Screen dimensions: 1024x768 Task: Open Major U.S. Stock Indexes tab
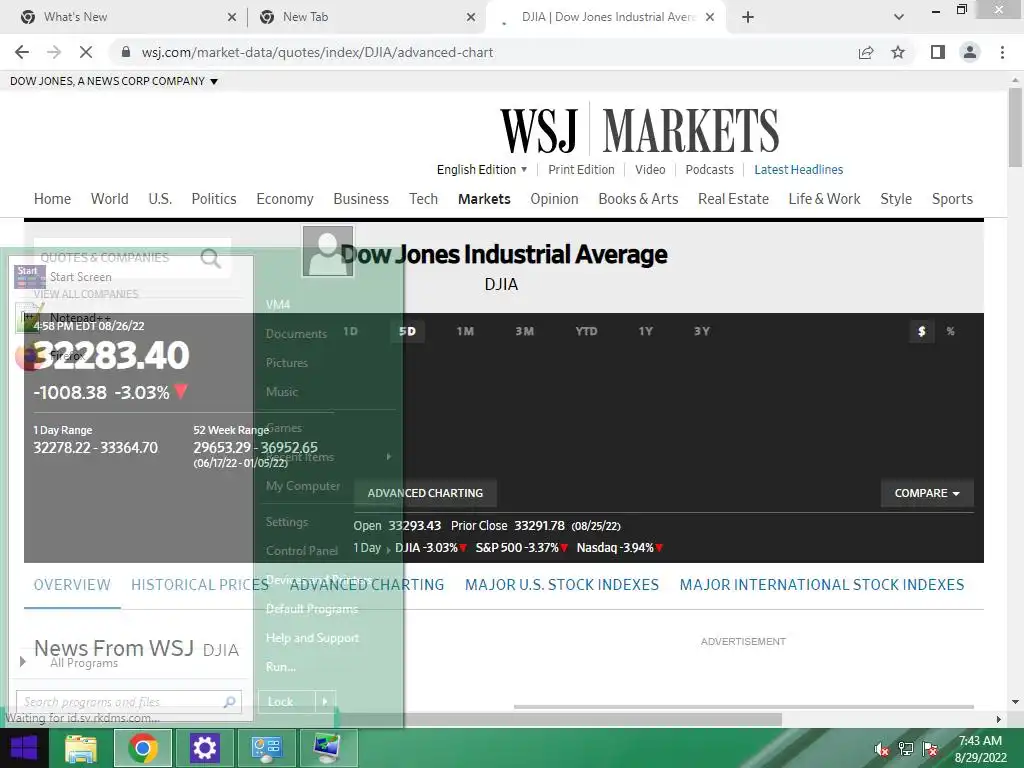pyautogui.click(x=562, y=584)
